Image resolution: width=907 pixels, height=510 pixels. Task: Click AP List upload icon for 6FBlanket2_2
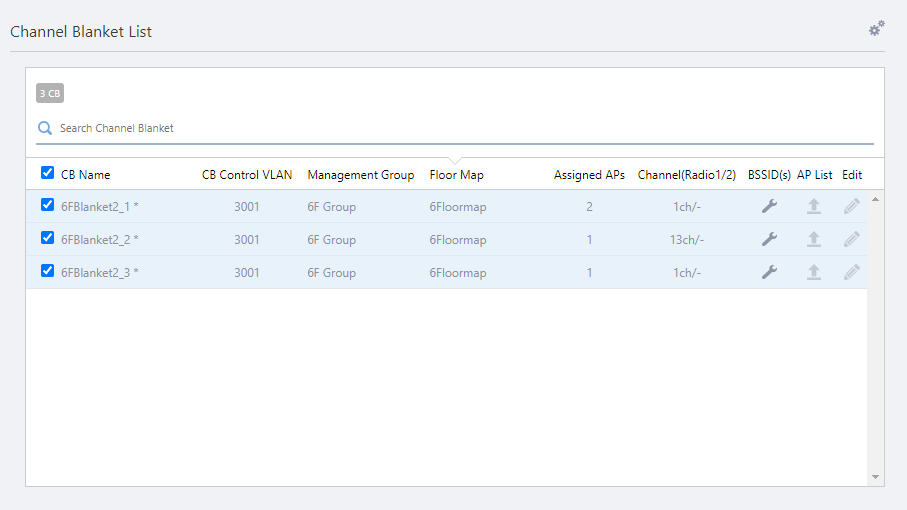pyautogui.click(x=814, y=239)
